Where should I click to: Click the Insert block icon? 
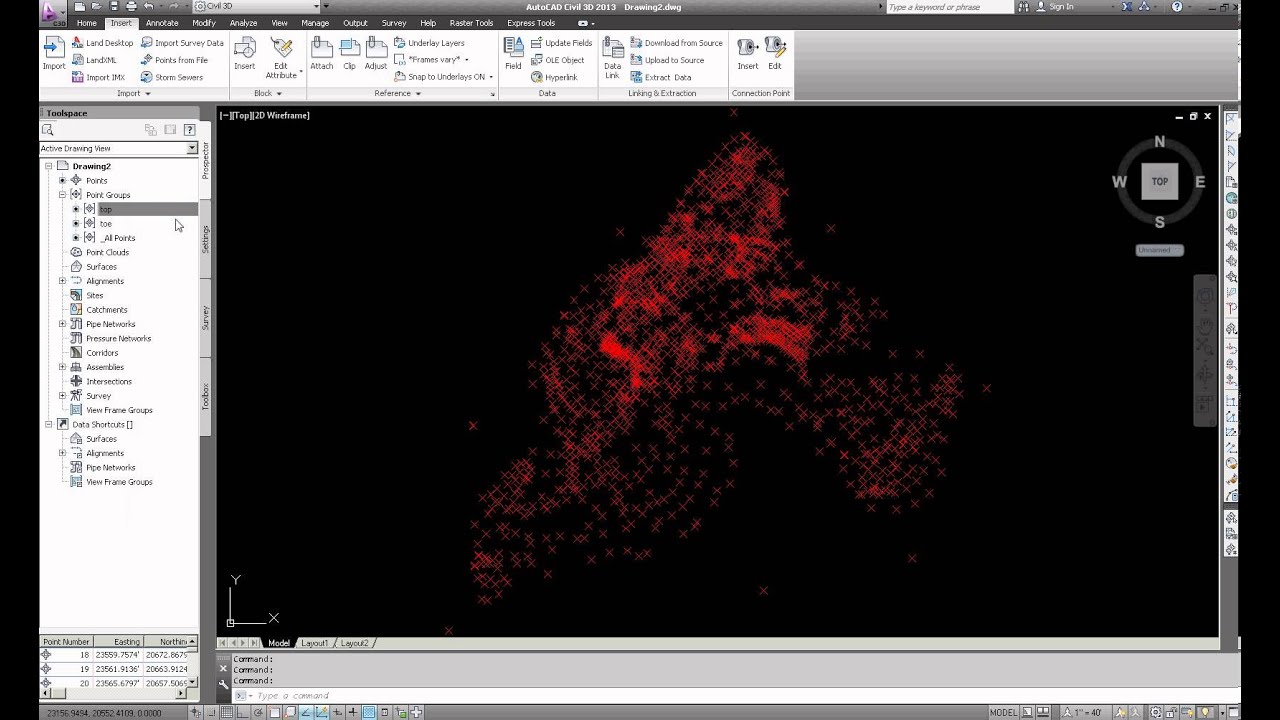(x=244, y=53)
